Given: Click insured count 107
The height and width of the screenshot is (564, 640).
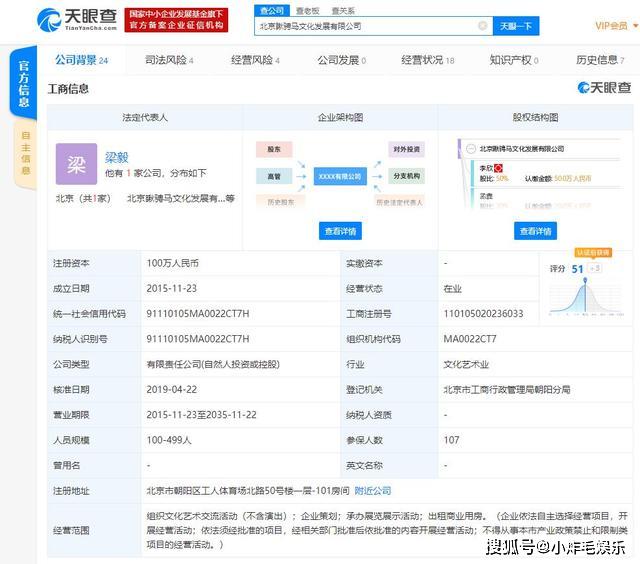Looking at the screenshot, I should pyautogui.click(x=451, y=440).
